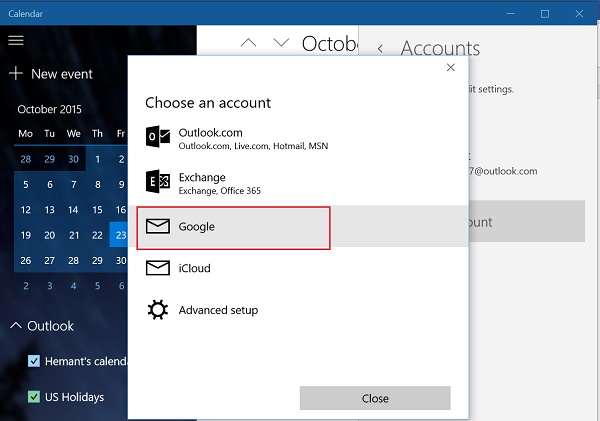Click the New event label

pos(62,74)
